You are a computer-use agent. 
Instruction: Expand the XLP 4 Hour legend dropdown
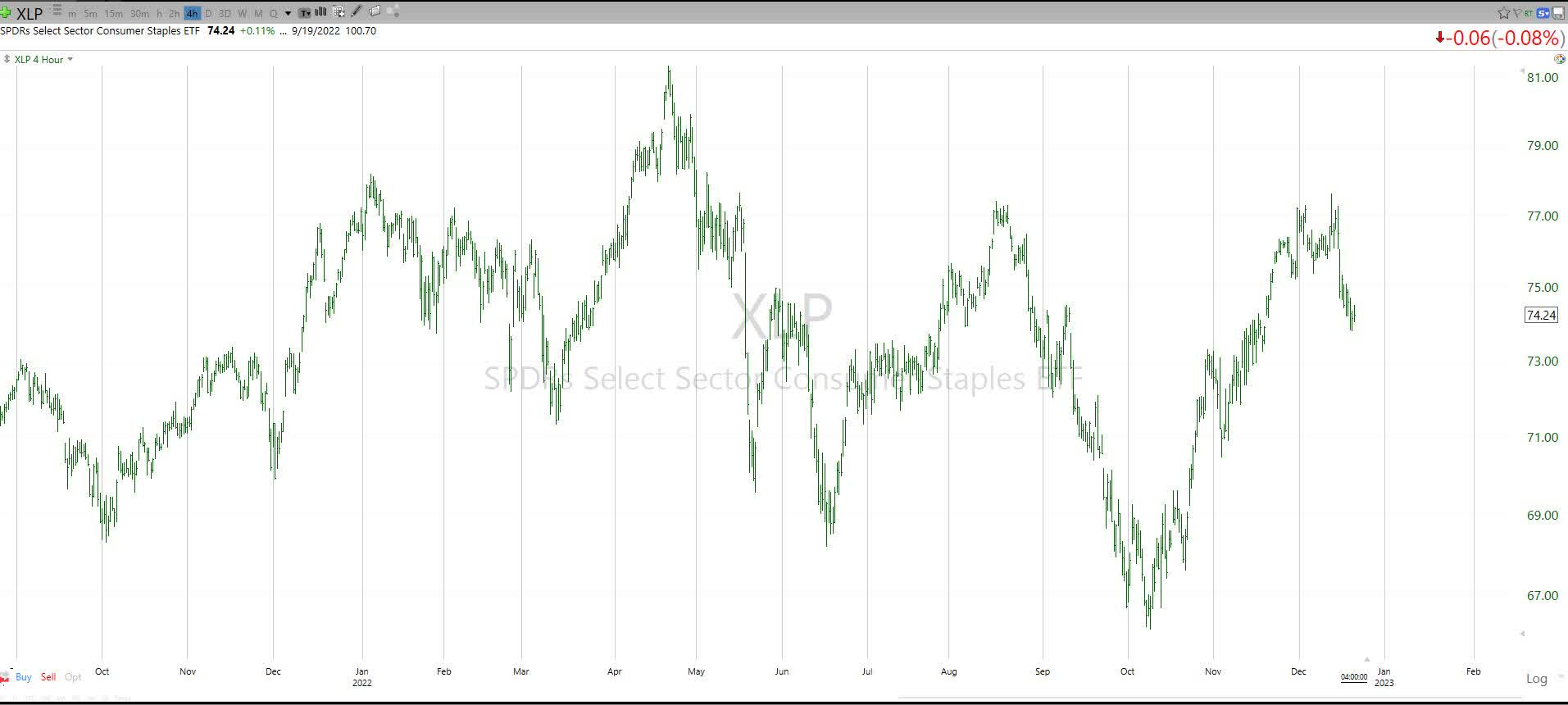point(70,59)
